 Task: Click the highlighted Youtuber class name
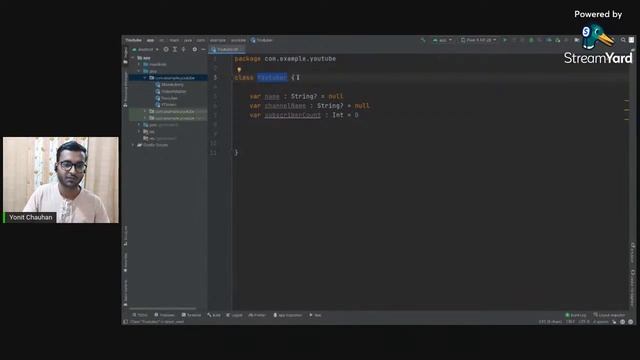[x=272, y=78]
